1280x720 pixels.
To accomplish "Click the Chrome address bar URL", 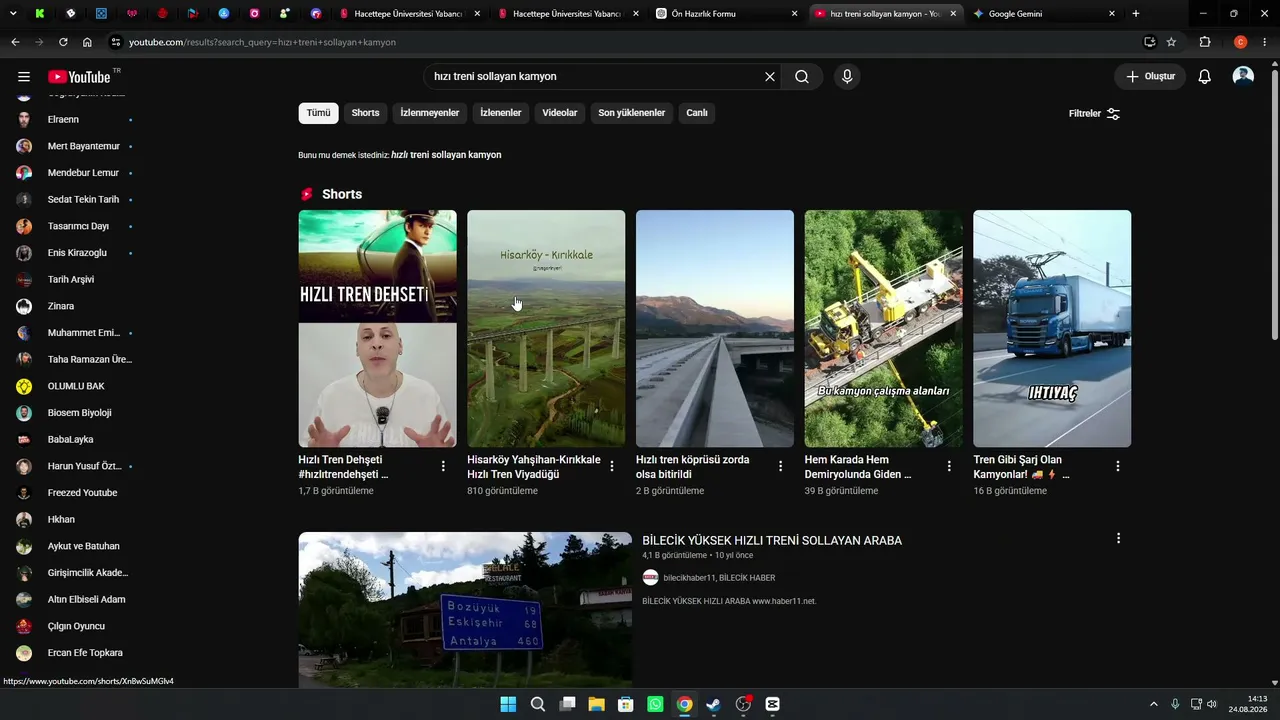I will pyautogui.click(x=262, y=42).
